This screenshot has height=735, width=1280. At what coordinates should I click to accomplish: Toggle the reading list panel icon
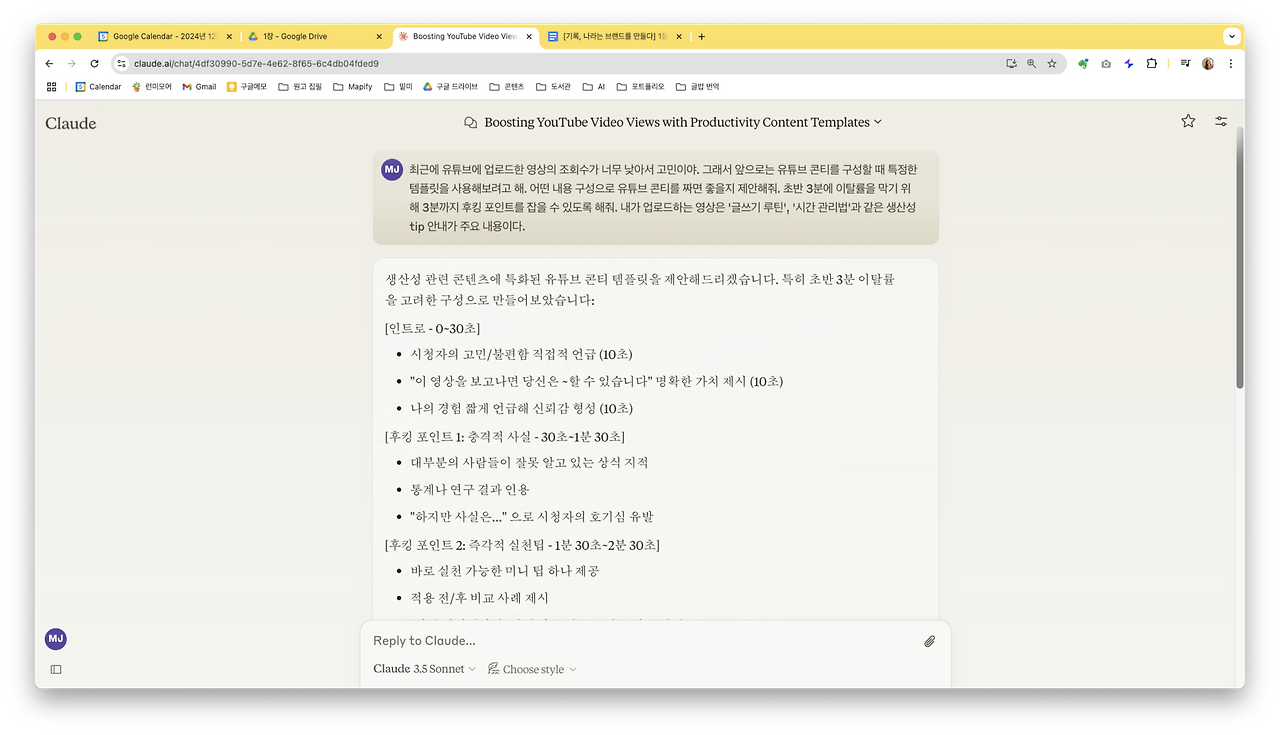tap(1183, 62)
